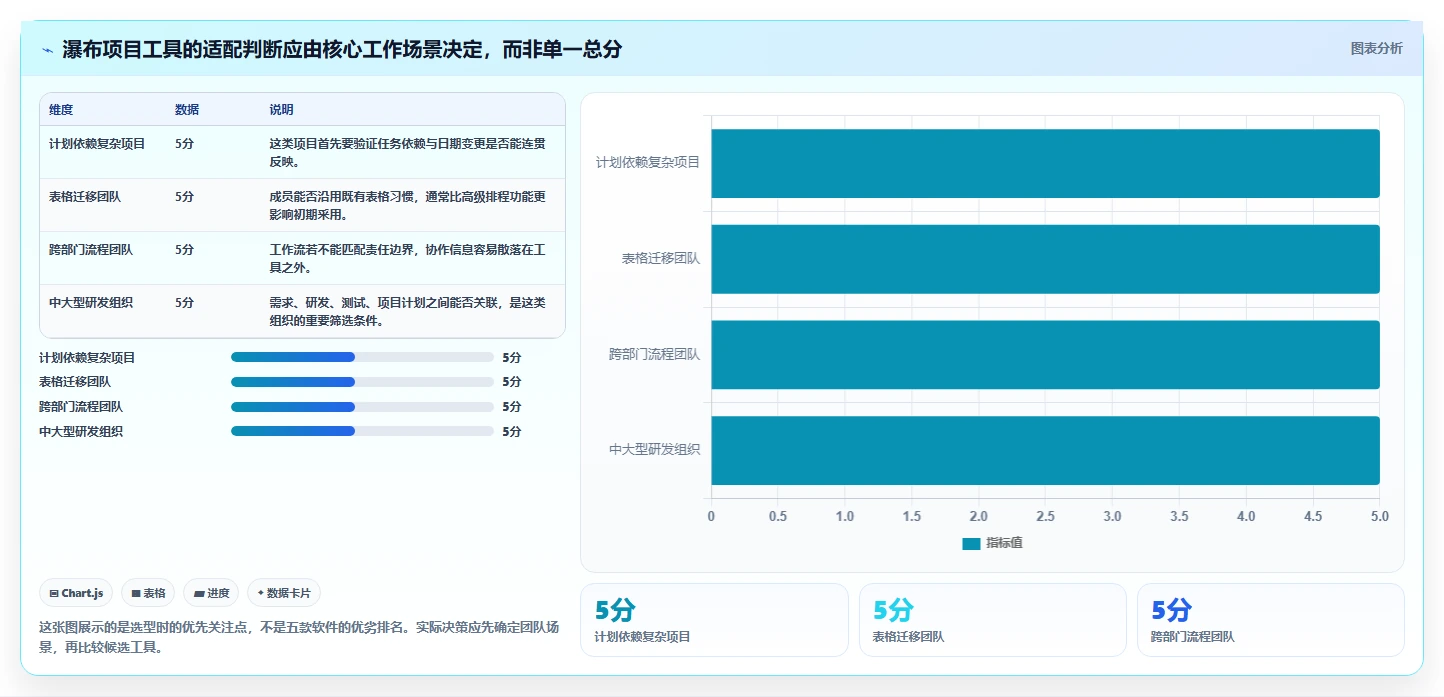Click 中大型研发组织 cell in the table

tap(91, 303)
